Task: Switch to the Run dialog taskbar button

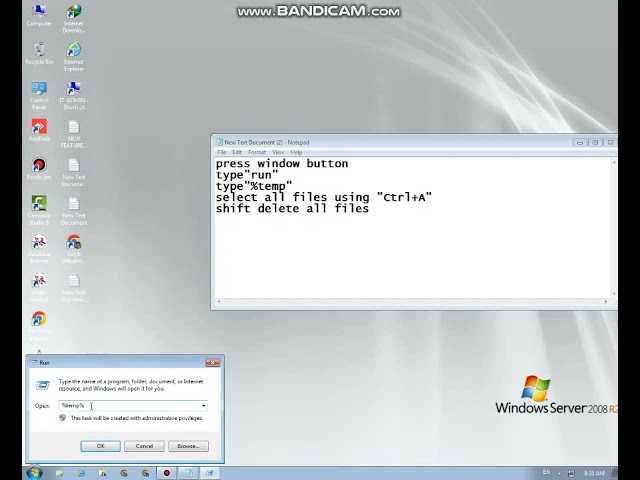Action: [x=210, y=473]
